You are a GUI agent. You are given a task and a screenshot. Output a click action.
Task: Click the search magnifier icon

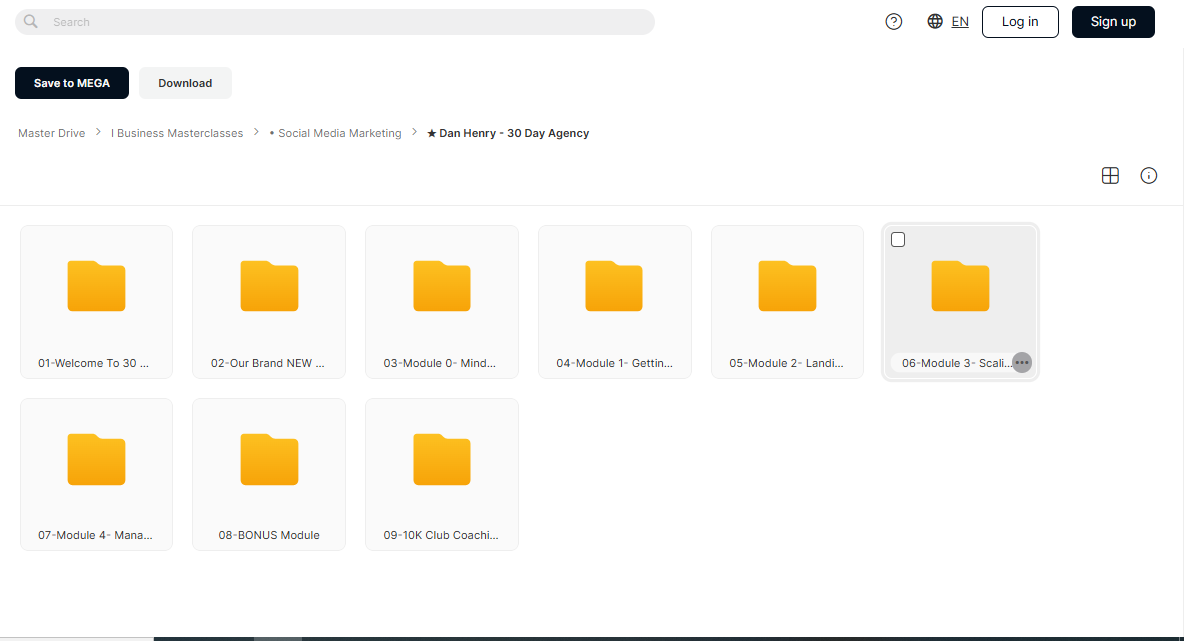coord(30,22)
